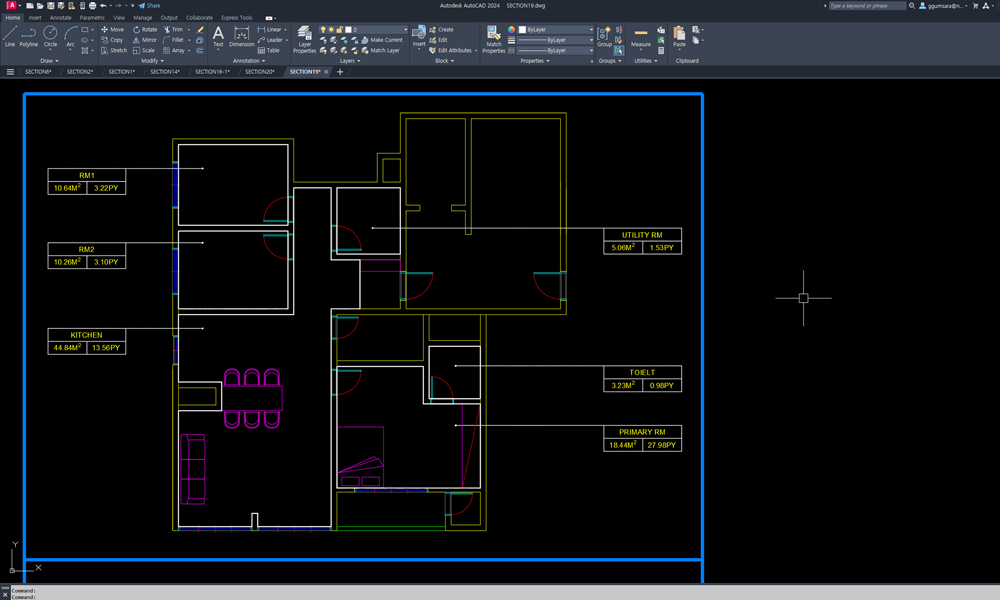Click the Insert block button

coord(419,36)
